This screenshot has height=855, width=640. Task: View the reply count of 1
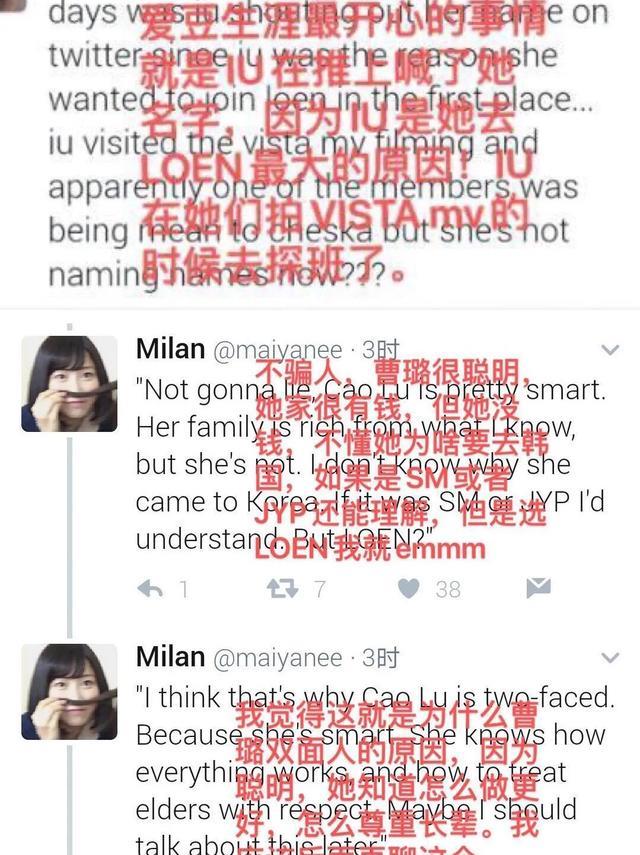click(184, 589)
